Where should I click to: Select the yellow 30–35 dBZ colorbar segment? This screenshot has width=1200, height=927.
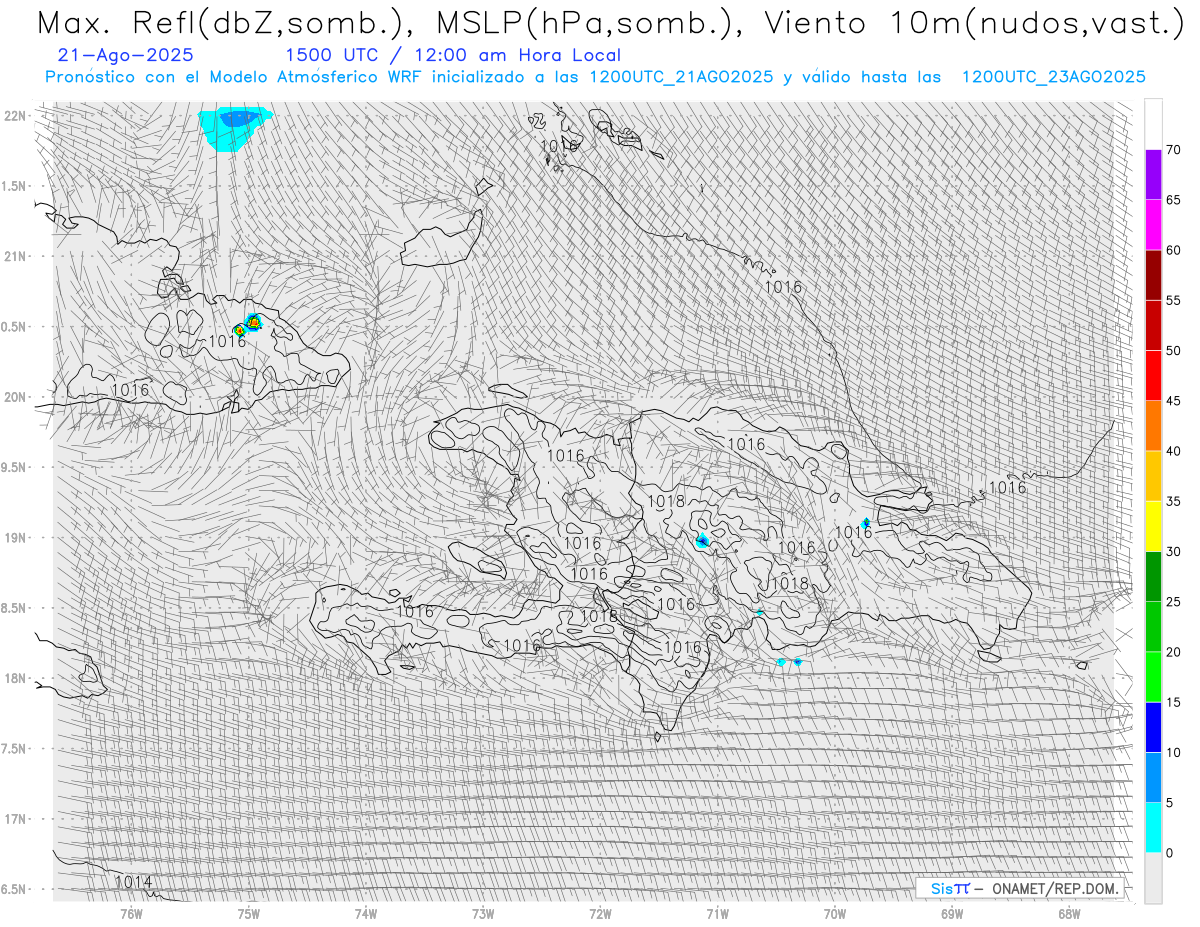(1153, 526)
